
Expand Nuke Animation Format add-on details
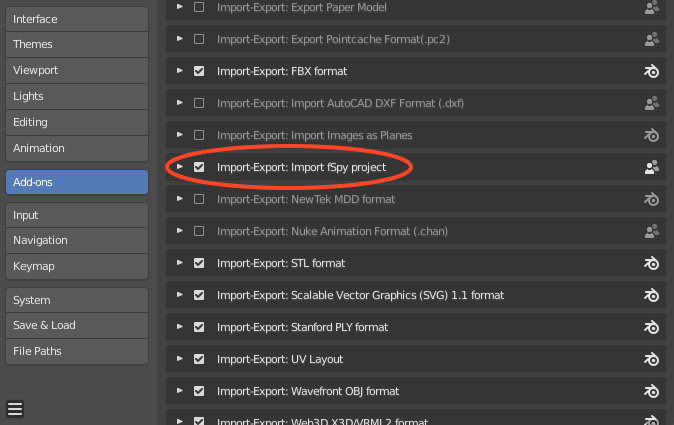pyautogui.click(x=180, y=231)
